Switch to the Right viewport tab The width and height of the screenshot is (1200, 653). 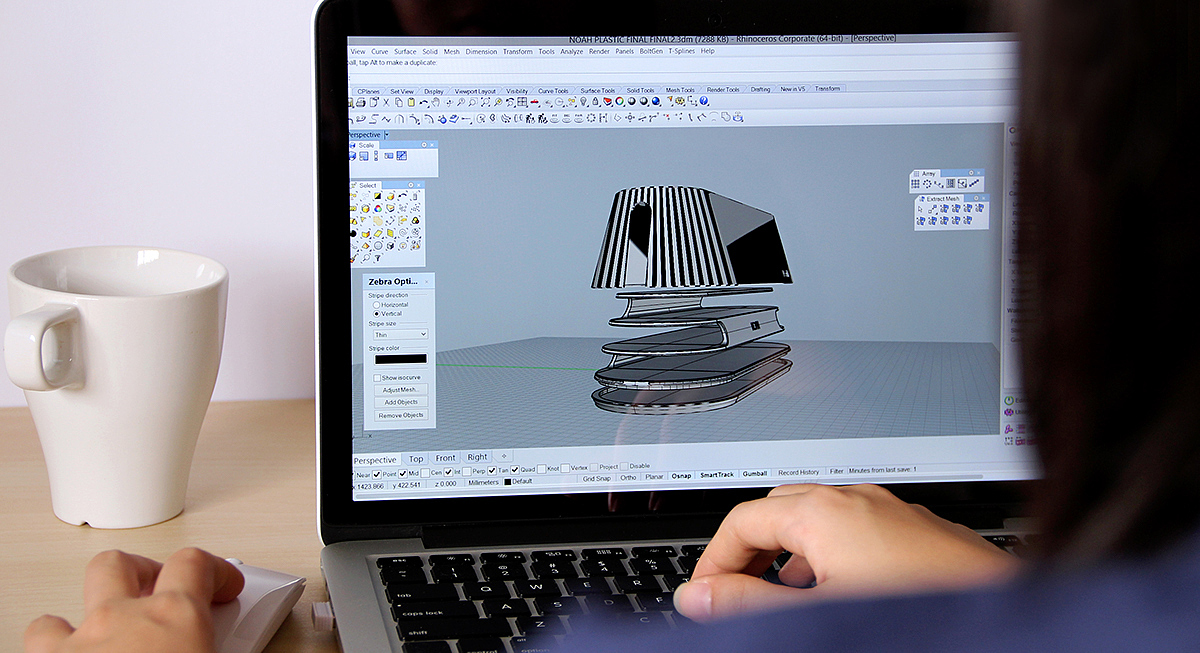coord(478,457)
